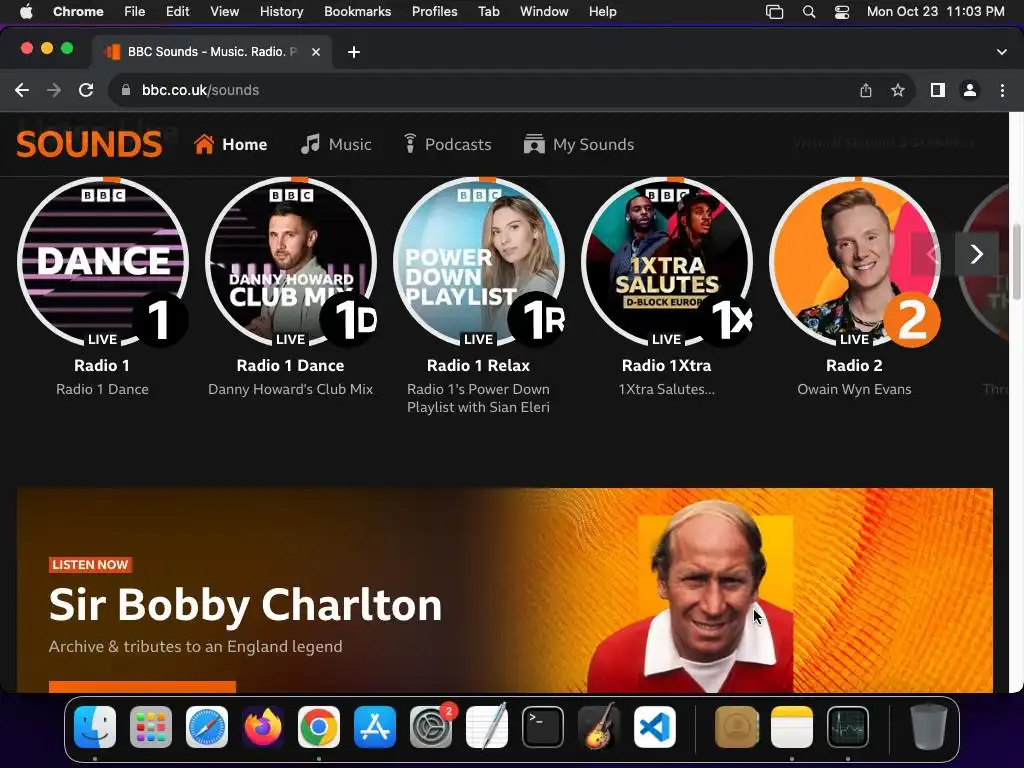Open View menu
Image resolution: width=1024 pixels, height=768 pixels.
[x=225, y=11]
